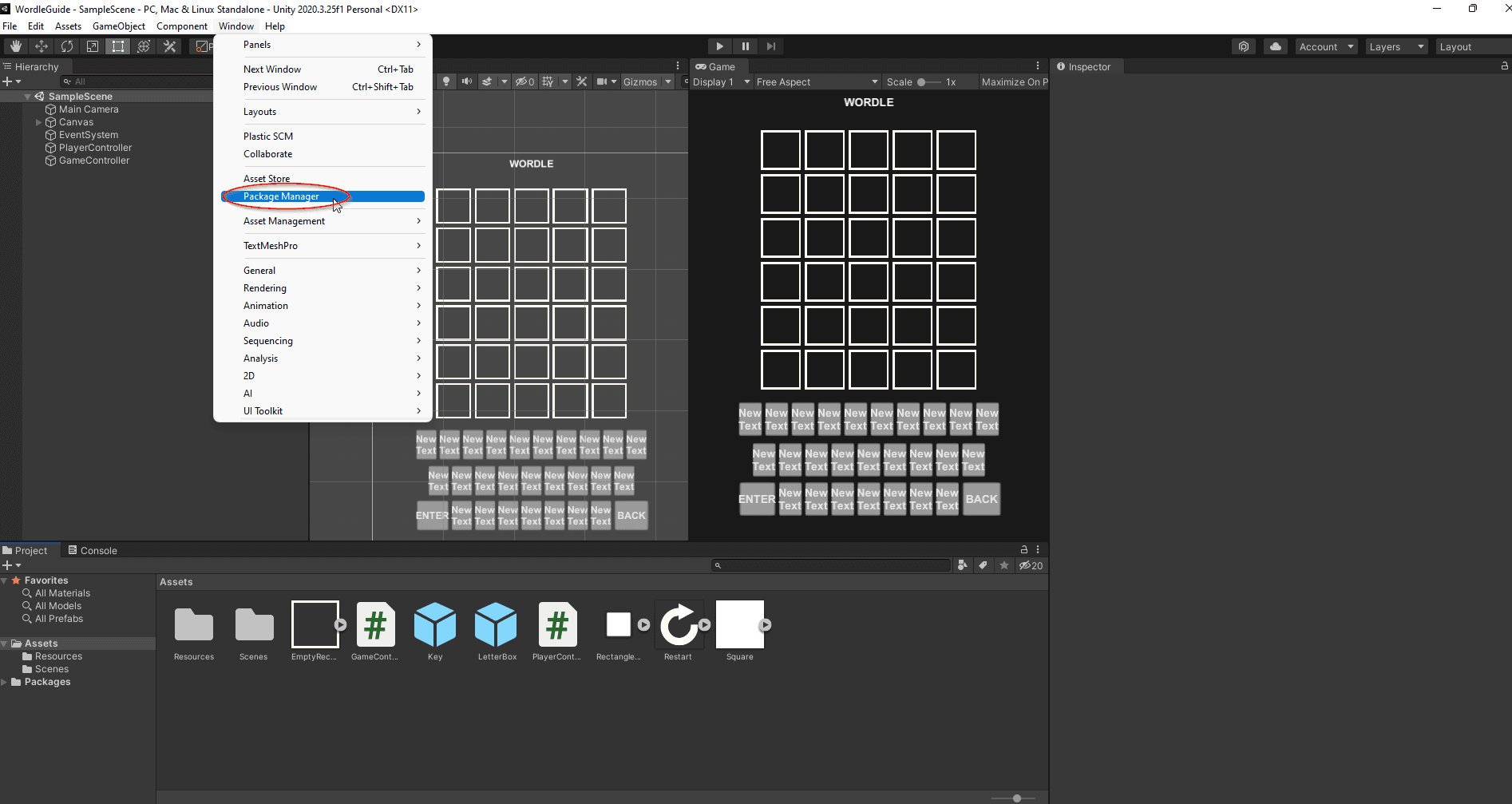Adjust the Game view Scale slider
The image size is (1512, 804).
click(x=929, y=81)
